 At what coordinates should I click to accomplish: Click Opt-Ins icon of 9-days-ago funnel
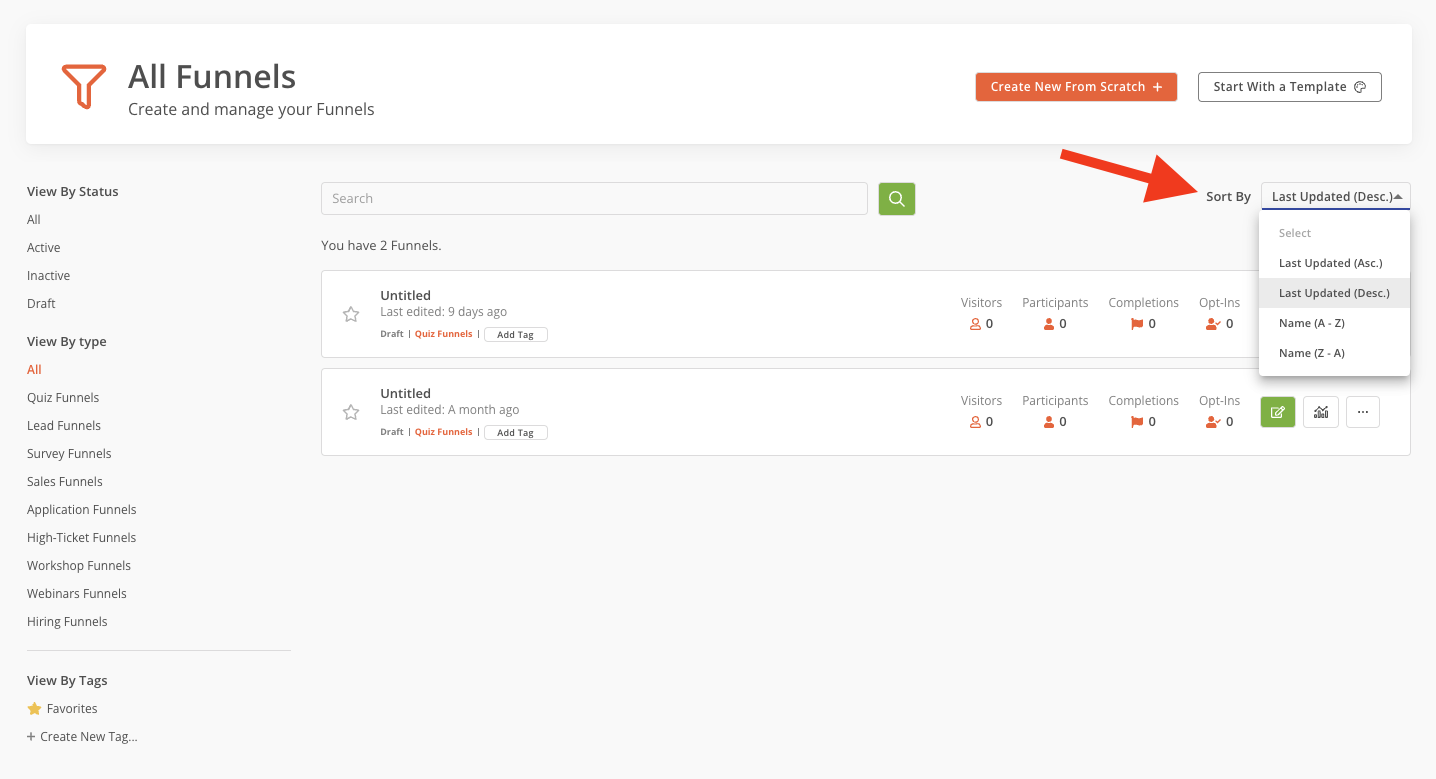pos(1213,324)
